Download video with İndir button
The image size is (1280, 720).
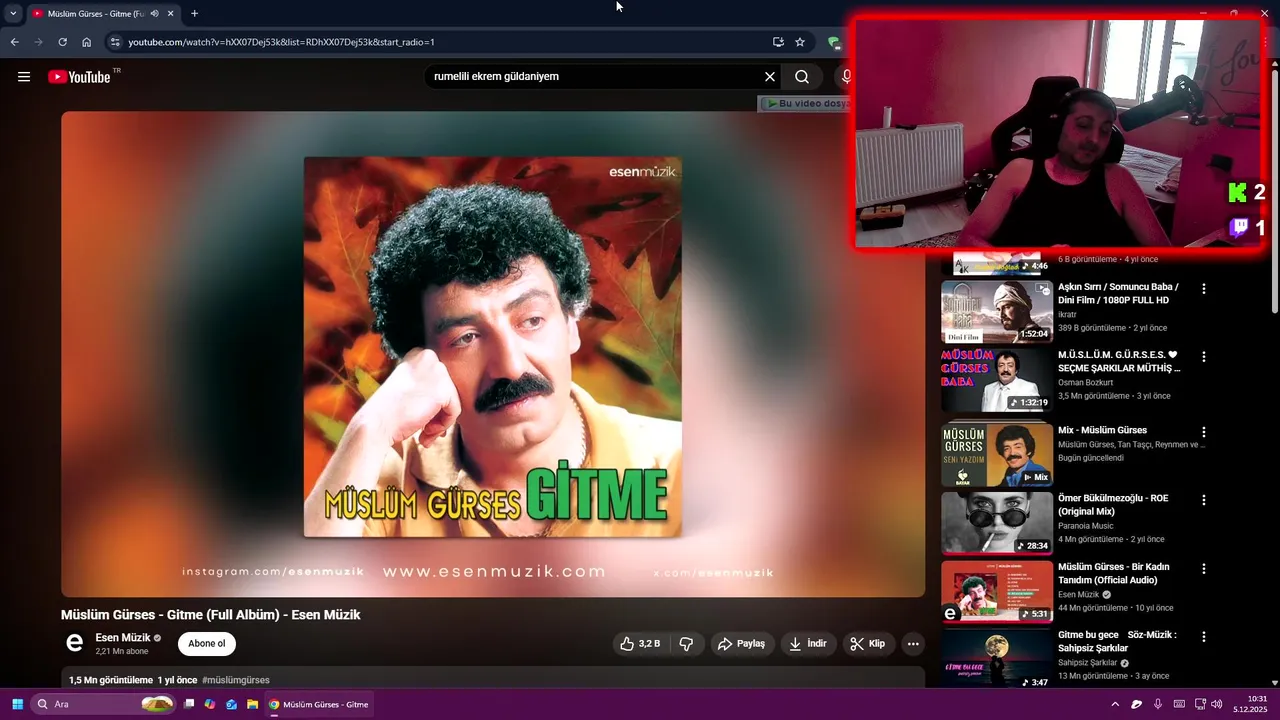[x=808, y=643]
